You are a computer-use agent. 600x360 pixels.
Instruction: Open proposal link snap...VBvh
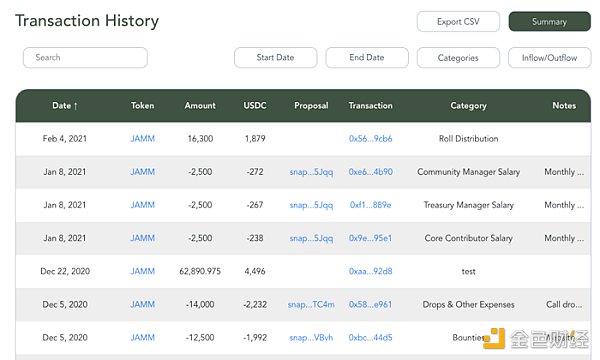(x=311, y=338)
